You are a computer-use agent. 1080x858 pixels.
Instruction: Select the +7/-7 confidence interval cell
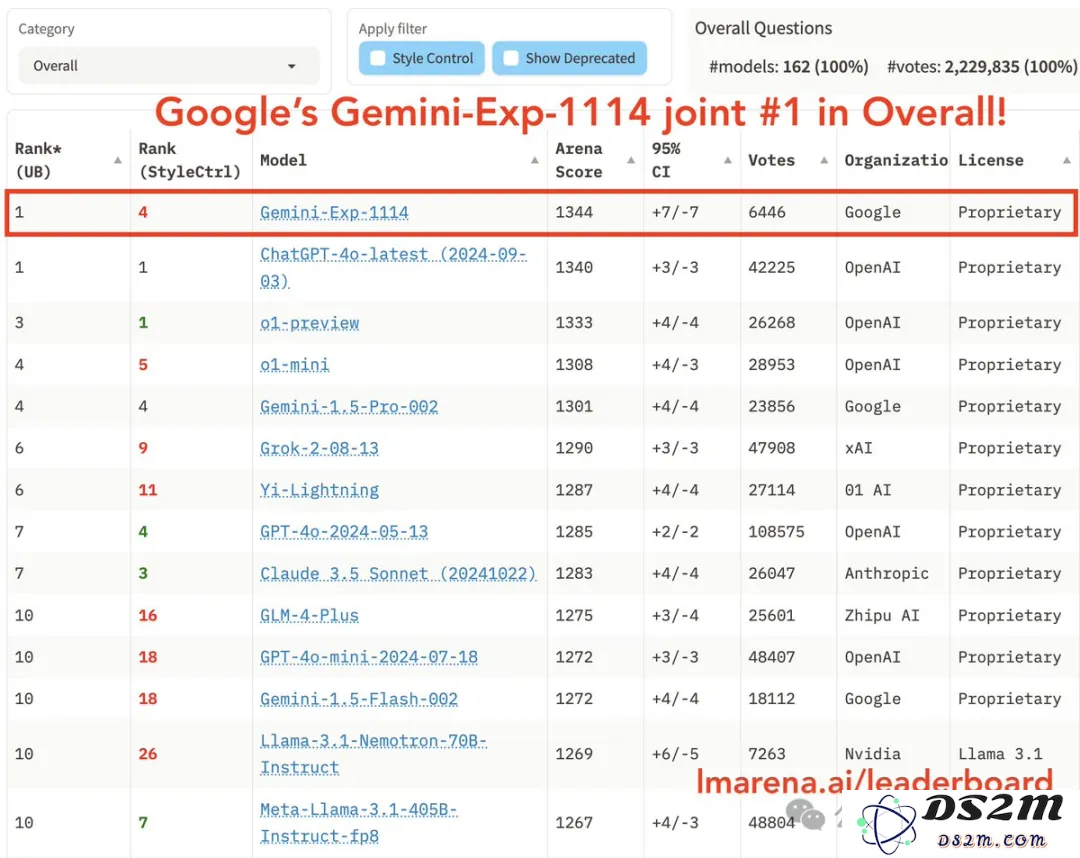point(675,213)
